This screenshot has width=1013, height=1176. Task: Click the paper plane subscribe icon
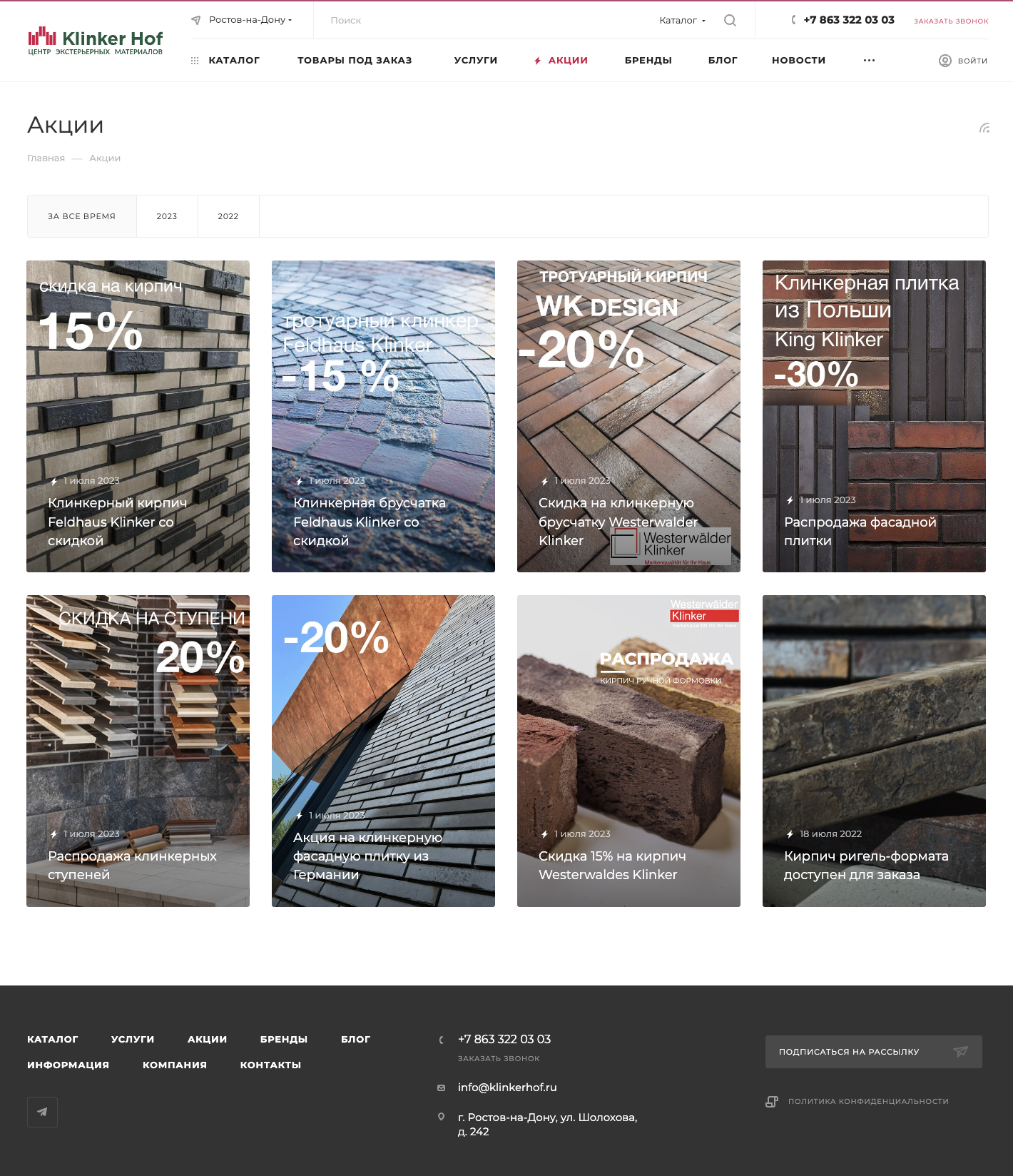point(961,1051)
